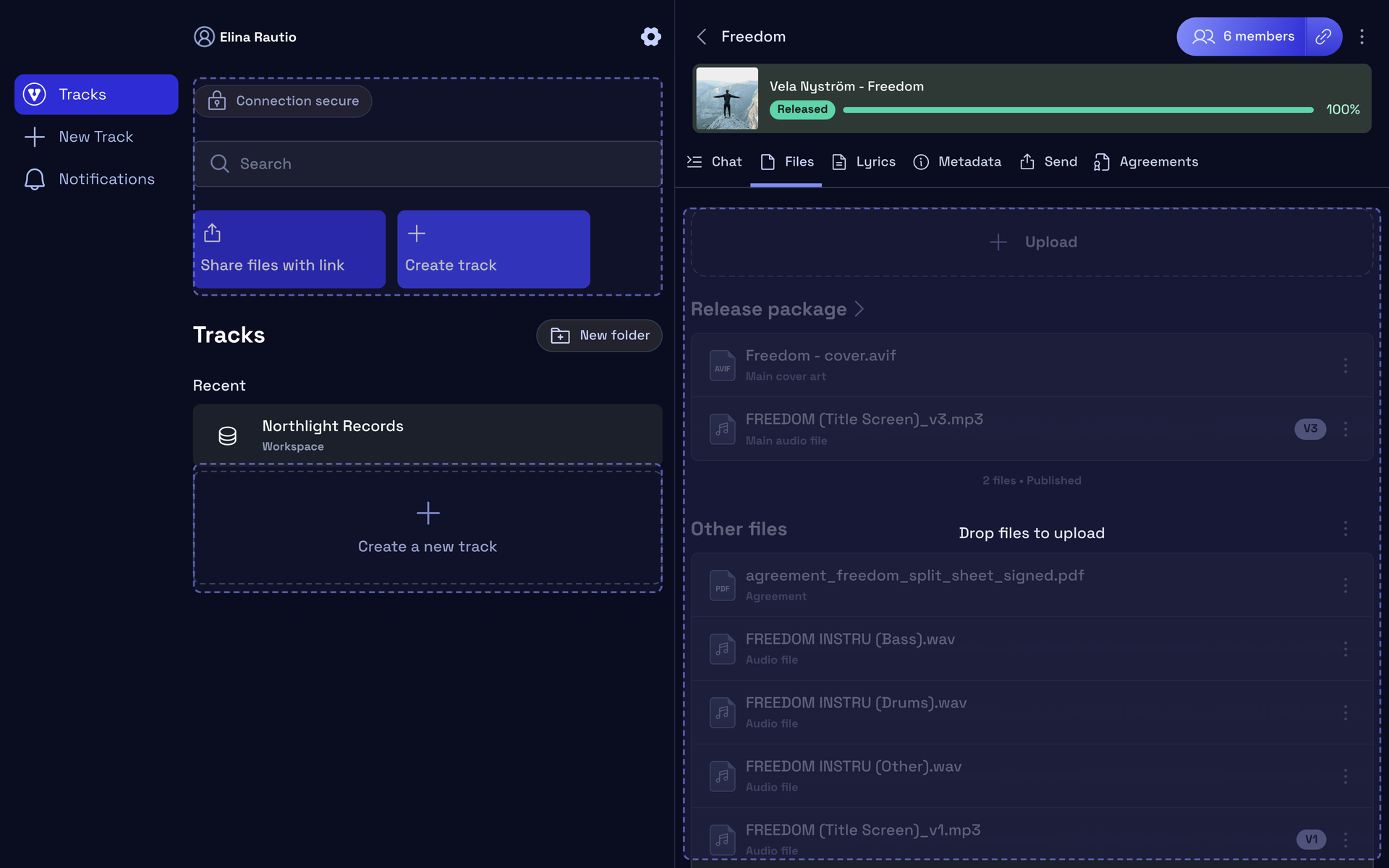Open the V1 version badge
Screen dimensions: 1389x868
[1311, 839]
